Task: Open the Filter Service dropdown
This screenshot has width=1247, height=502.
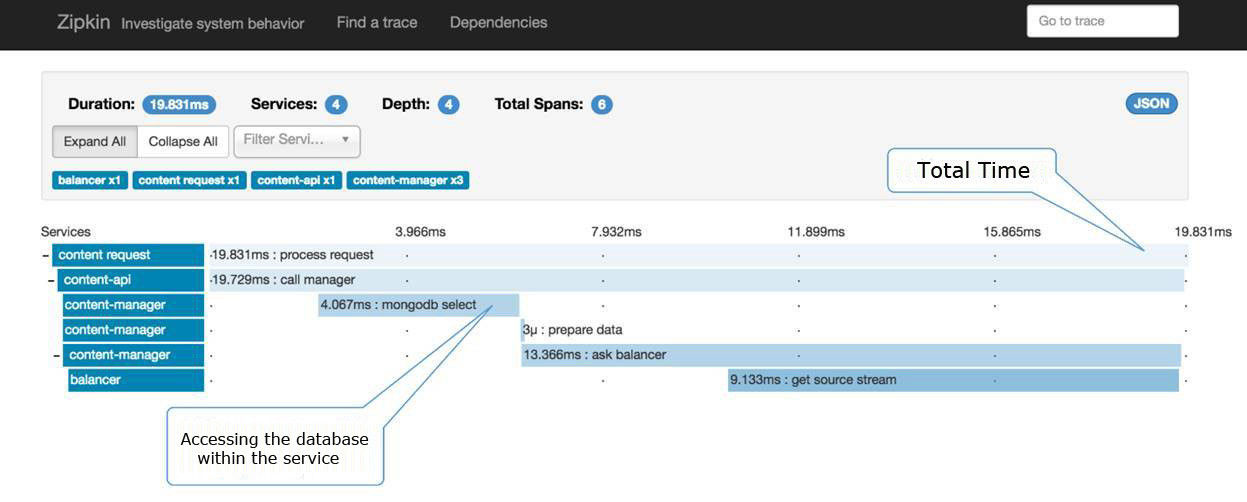Action: [297, 140]
